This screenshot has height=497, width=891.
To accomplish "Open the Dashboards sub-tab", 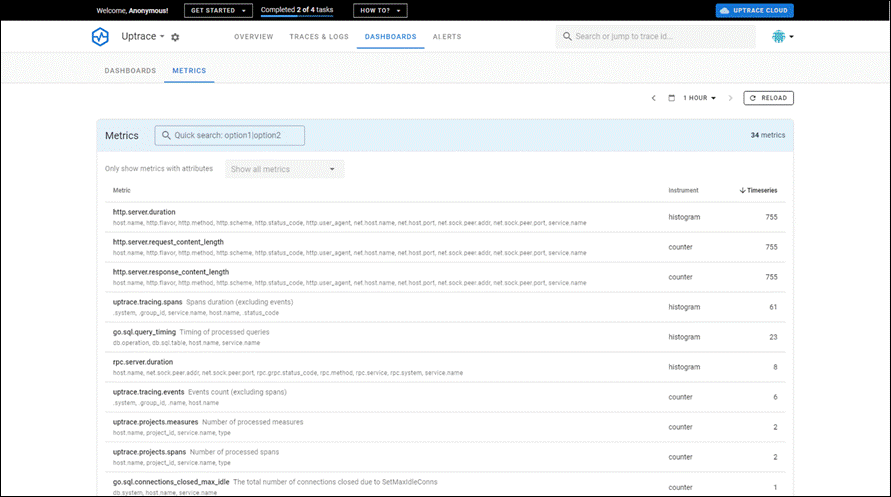I will 130,70.
